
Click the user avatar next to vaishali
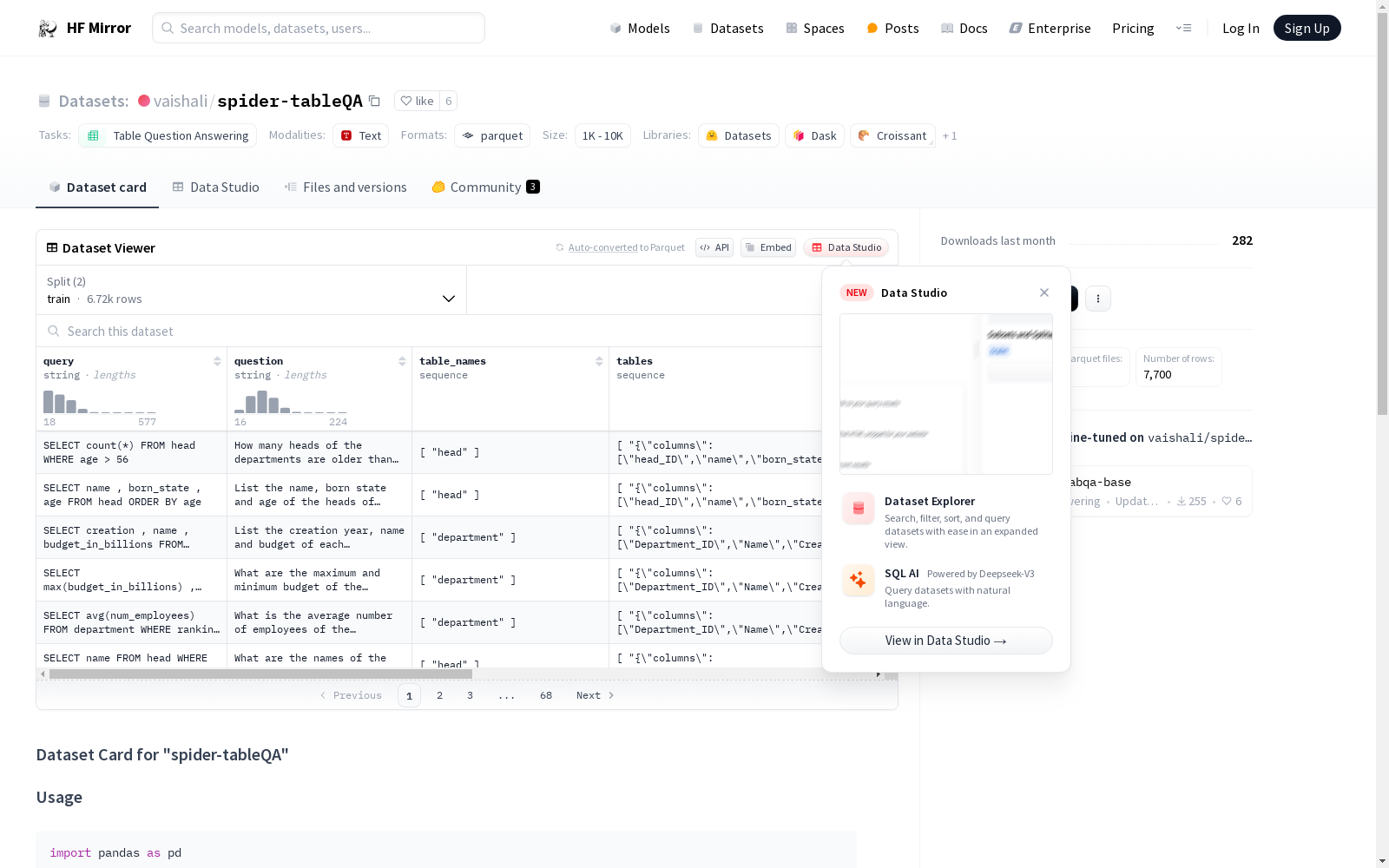pos(144,101)
